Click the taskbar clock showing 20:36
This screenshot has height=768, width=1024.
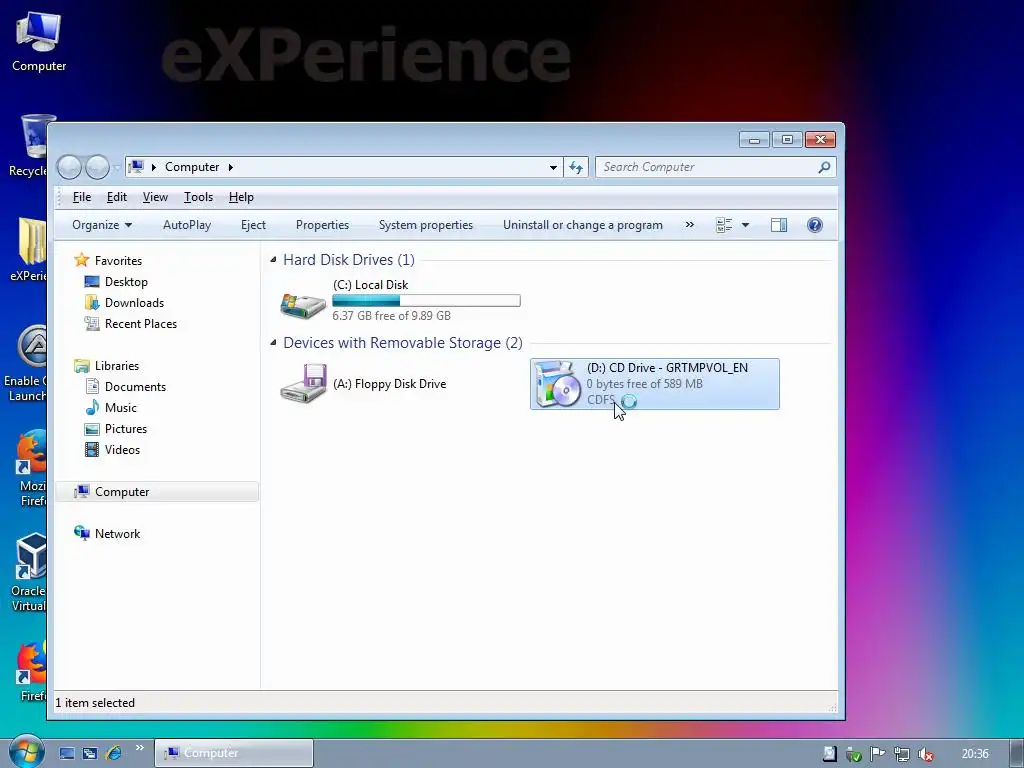pyautogui.click(x=974, y=754)
